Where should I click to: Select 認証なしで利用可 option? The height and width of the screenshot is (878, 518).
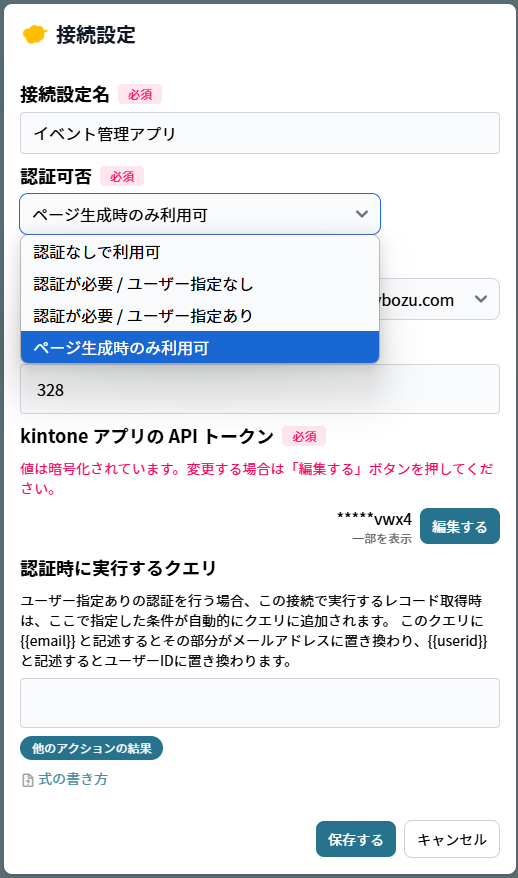click(x=200, y=252)
